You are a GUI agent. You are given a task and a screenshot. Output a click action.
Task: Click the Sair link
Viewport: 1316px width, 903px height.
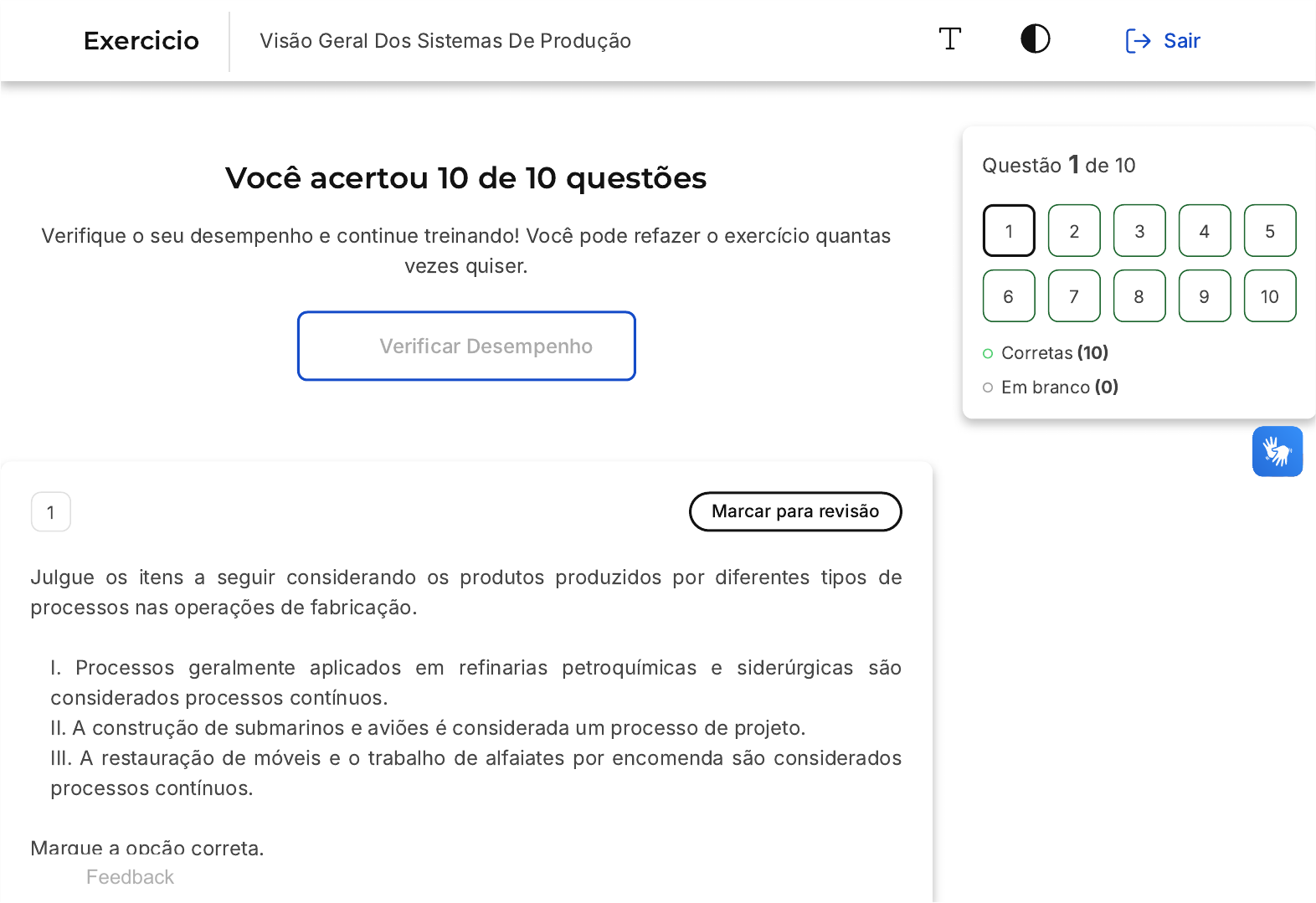[1181, 41]
